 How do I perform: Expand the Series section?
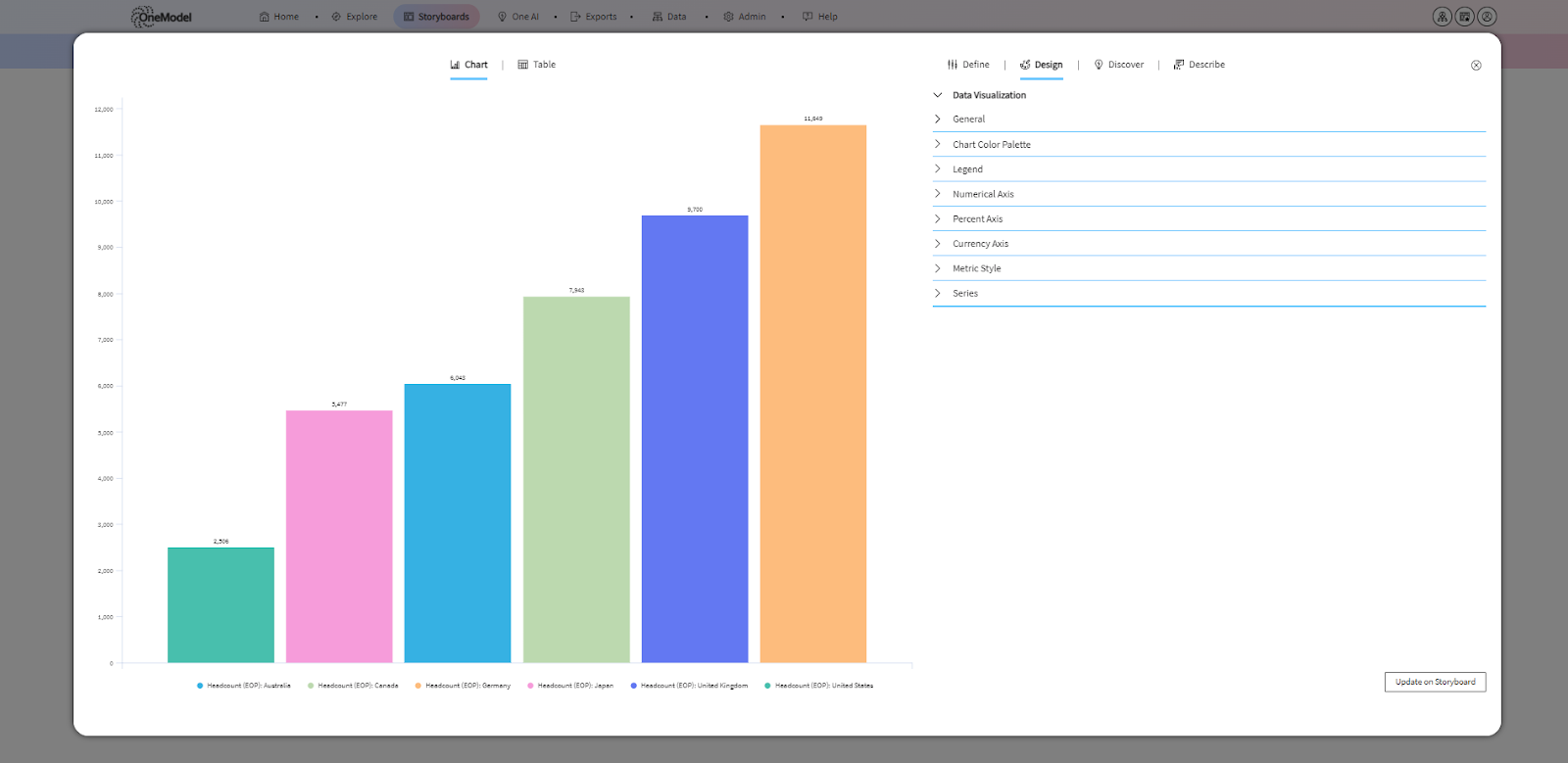point(965,294)
